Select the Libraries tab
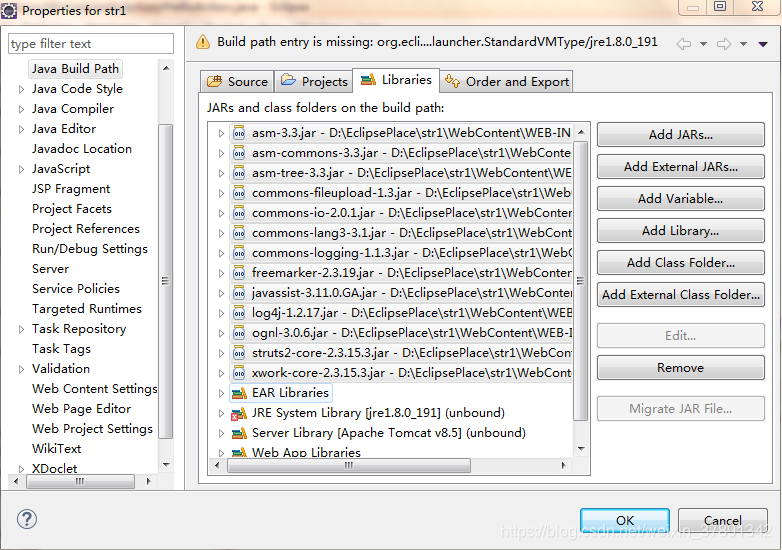This screenshot has width=782, height=550. point(396,80)
